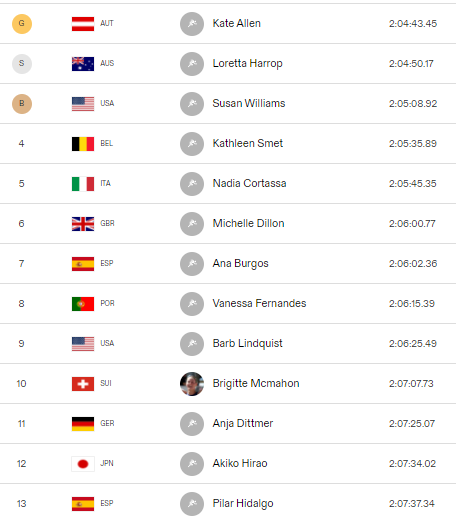Select Michelle Dillon's name

(x=248, y=223)
